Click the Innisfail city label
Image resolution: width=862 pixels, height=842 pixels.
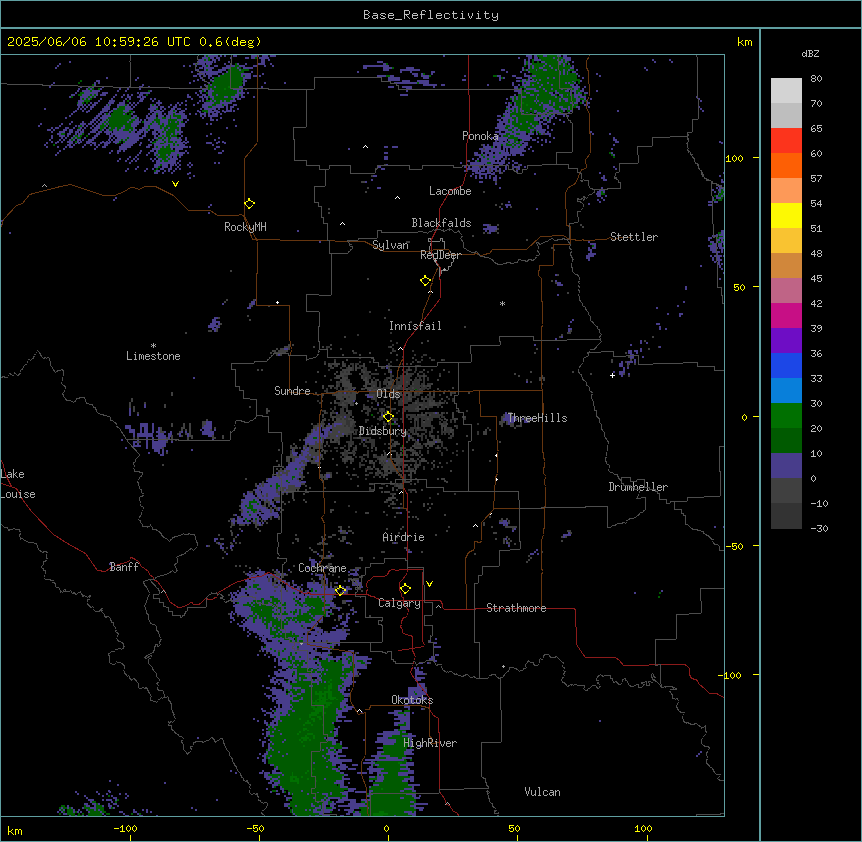pos(415,326)
